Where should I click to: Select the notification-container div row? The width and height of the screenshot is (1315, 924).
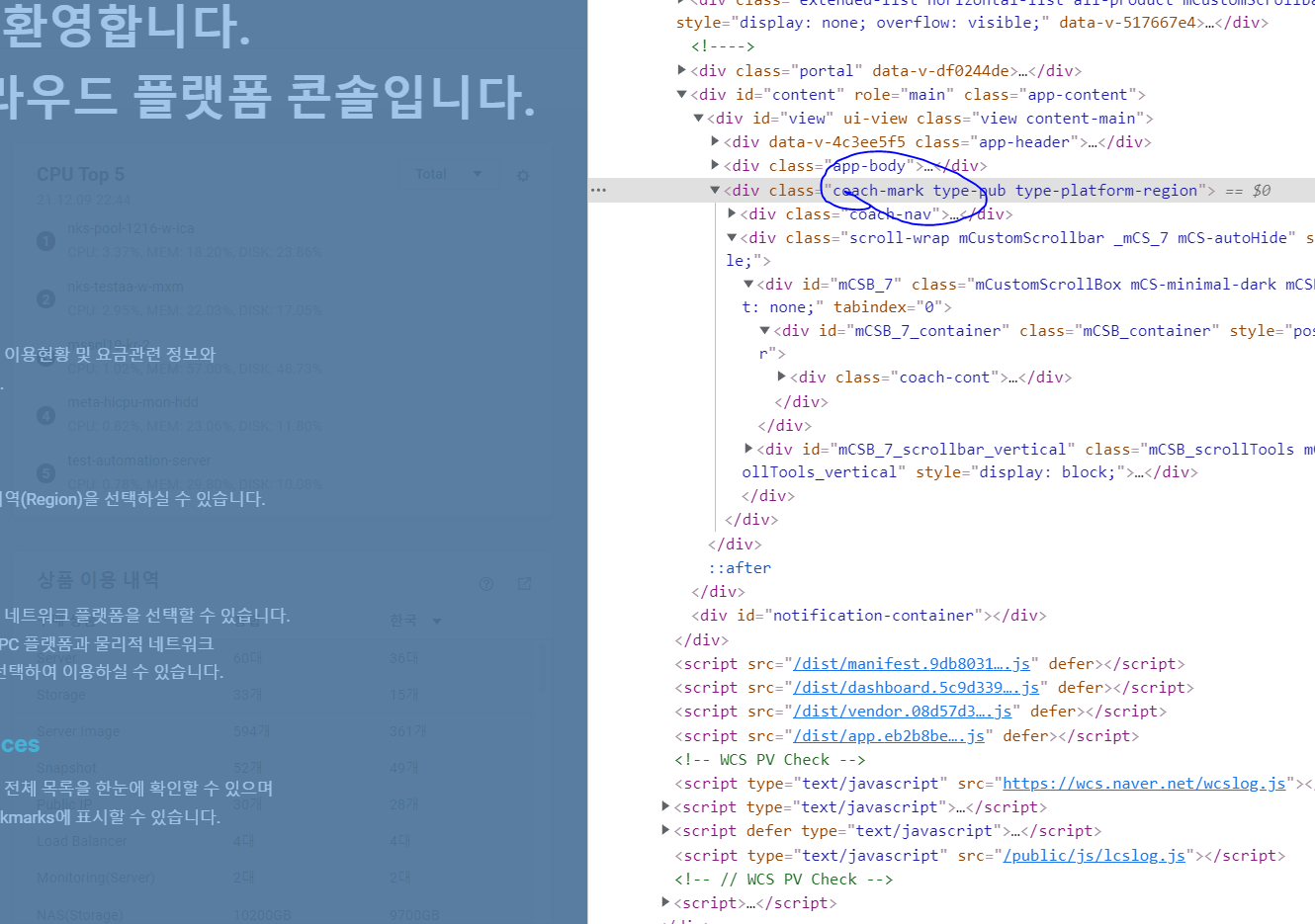click(868, 615)
